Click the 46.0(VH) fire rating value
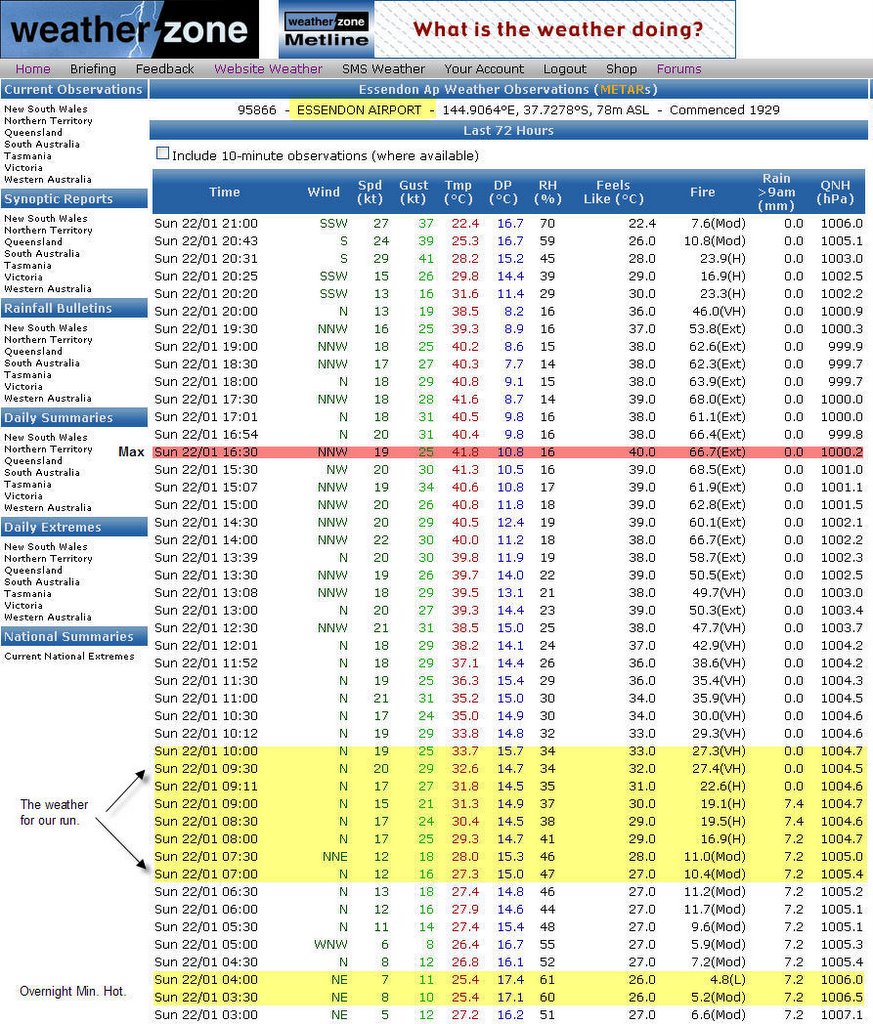 click(718, 312)
